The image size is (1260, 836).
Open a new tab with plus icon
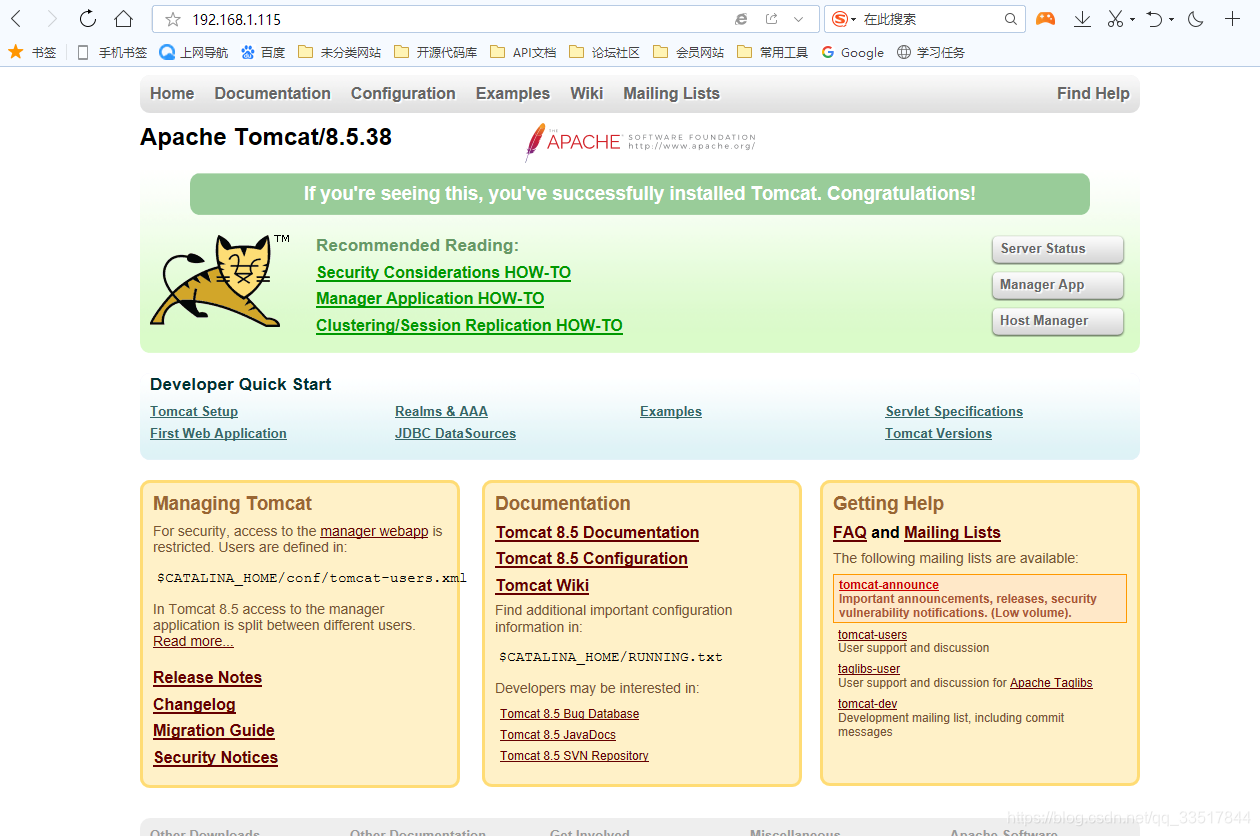pos(1232,18)
